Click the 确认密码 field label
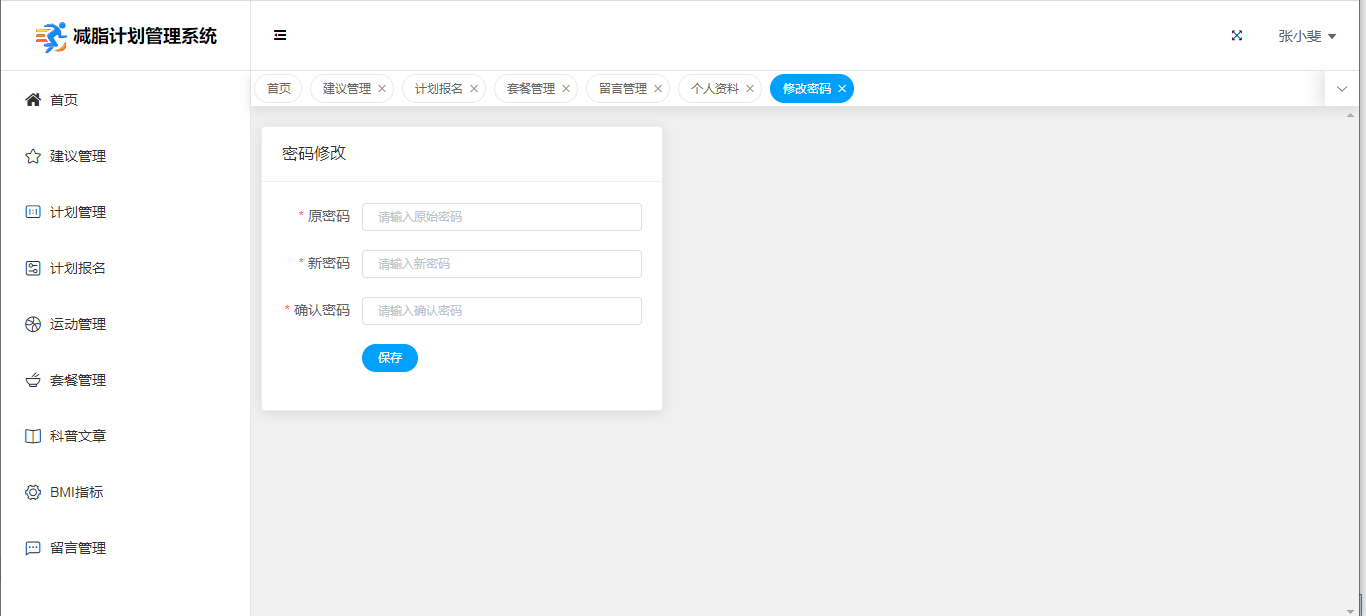 (x=322, y=310)
